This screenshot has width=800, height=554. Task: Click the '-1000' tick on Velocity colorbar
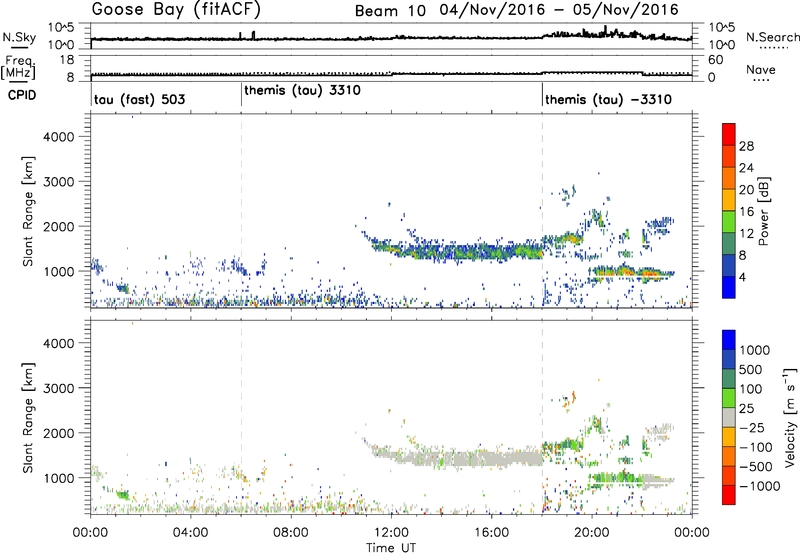pyautogui.click(x=760, y=486)
